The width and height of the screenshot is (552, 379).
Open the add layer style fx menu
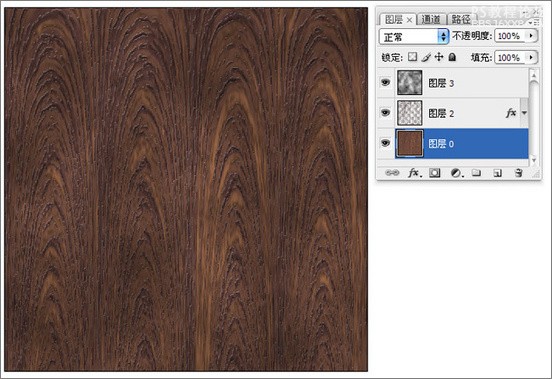tap(414, 173)
